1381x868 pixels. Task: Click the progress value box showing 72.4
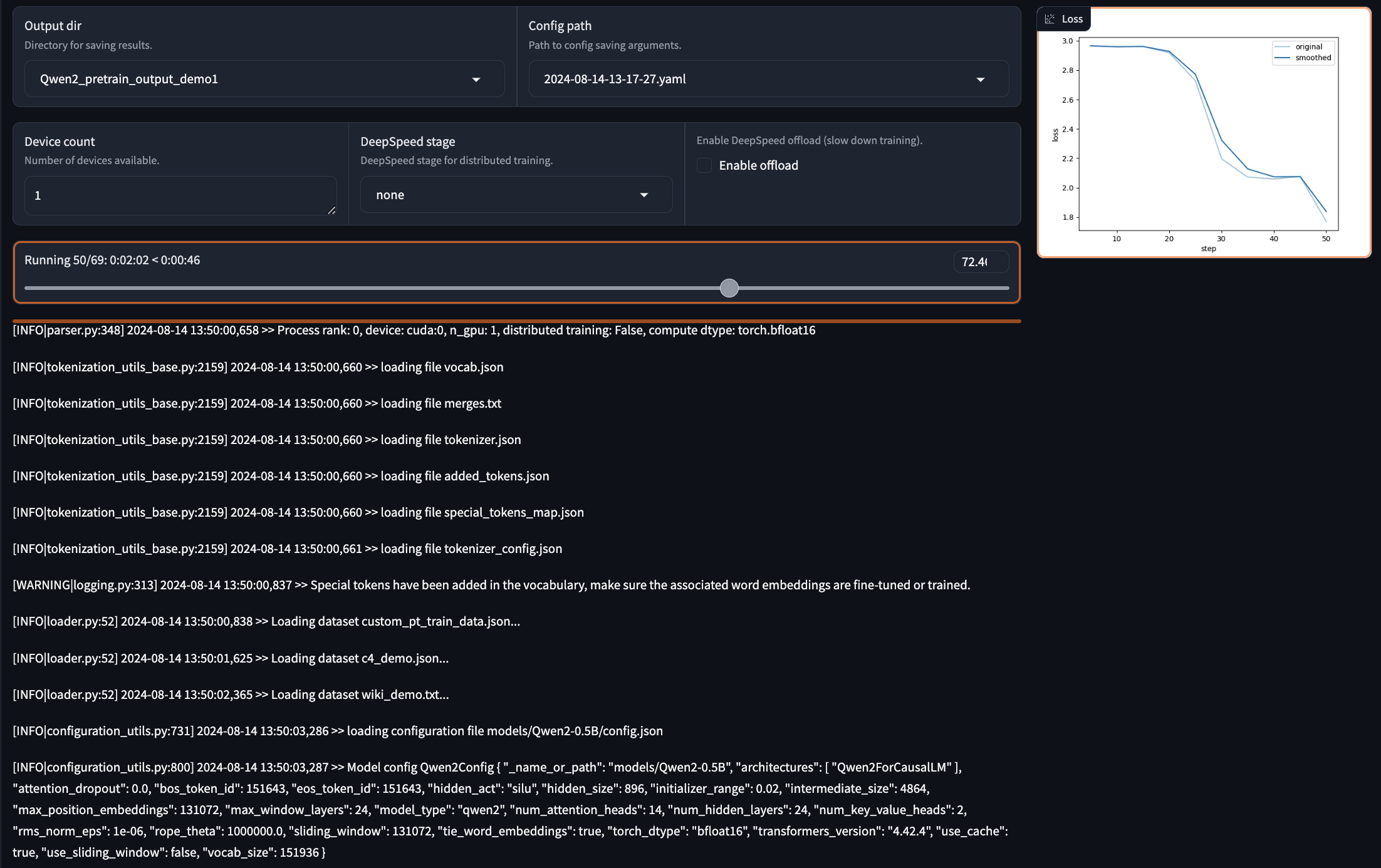point(980,262)
